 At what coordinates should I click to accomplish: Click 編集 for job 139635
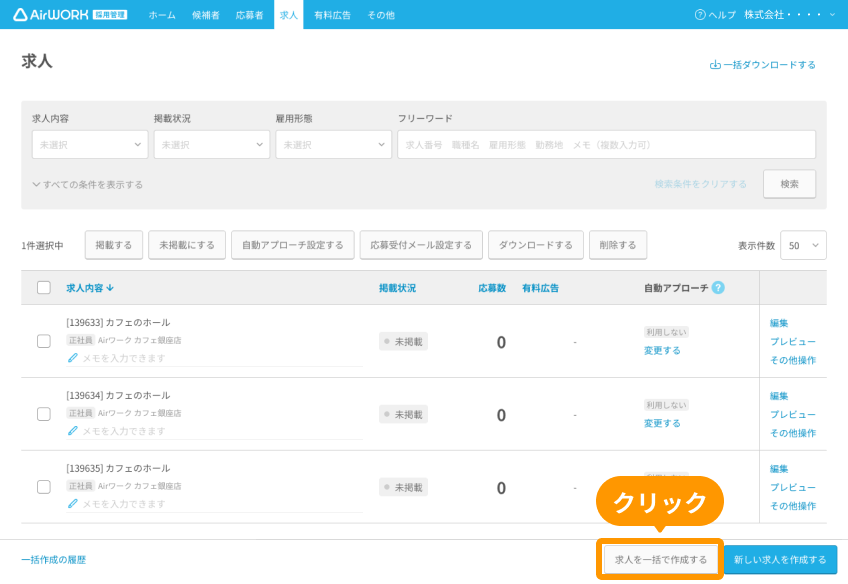(x=779, y=469)
